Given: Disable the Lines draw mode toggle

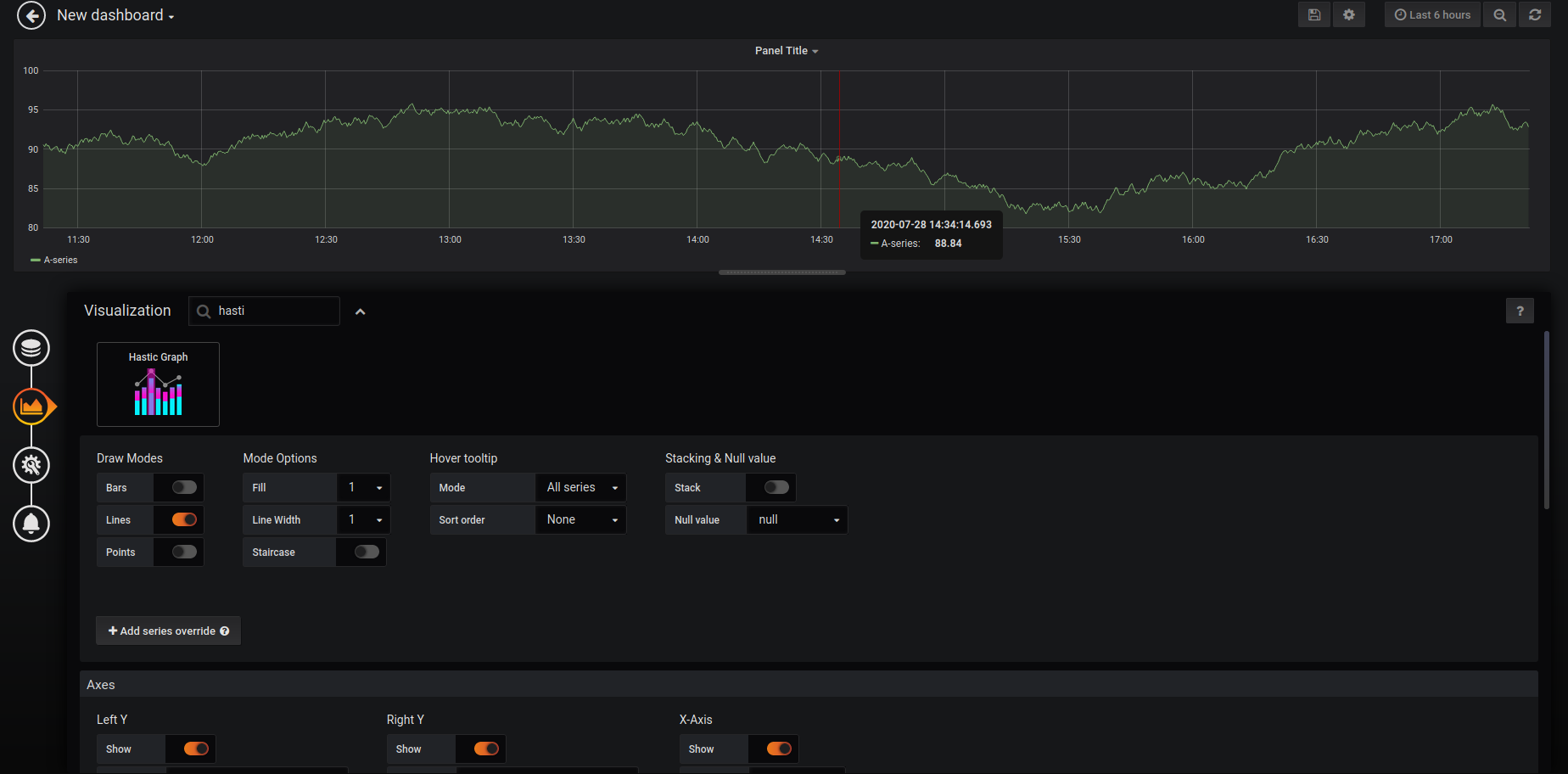Looking at the screenshot, I should tap(184, 519).
